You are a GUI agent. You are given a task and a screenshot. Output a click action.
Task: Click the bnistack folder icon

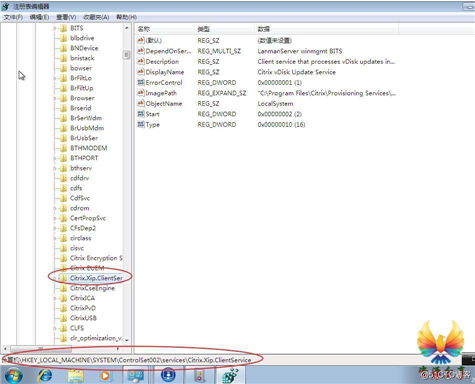pyautogui.click(x=63, y=58)
